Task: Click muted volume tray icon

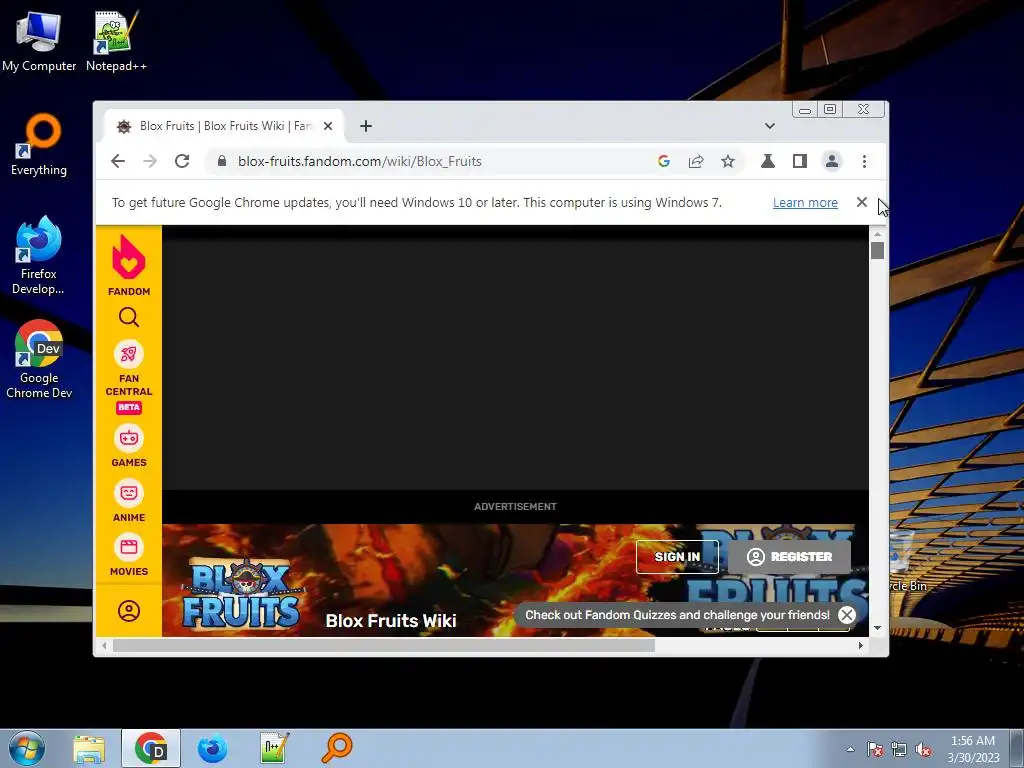Action: (x=923, y=749)
